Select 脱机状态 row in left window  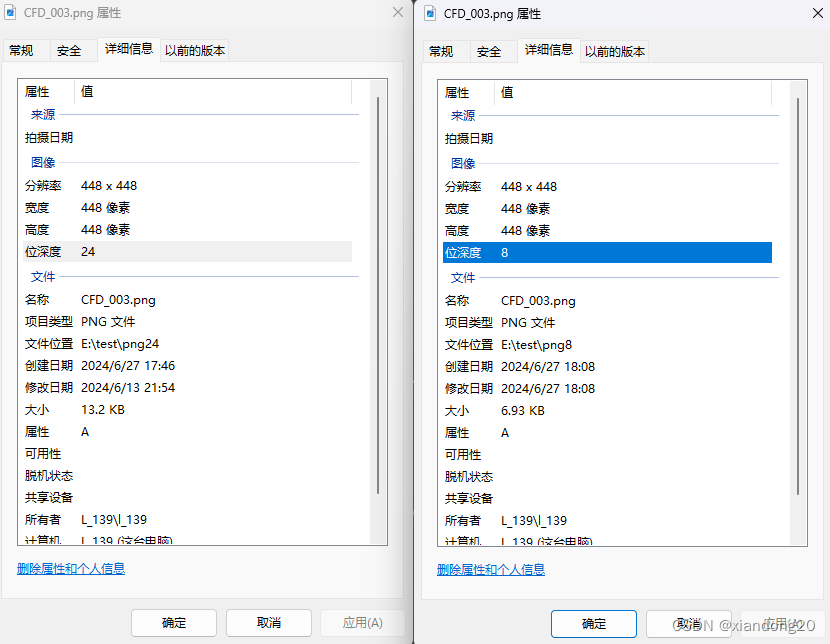[187, 476]
